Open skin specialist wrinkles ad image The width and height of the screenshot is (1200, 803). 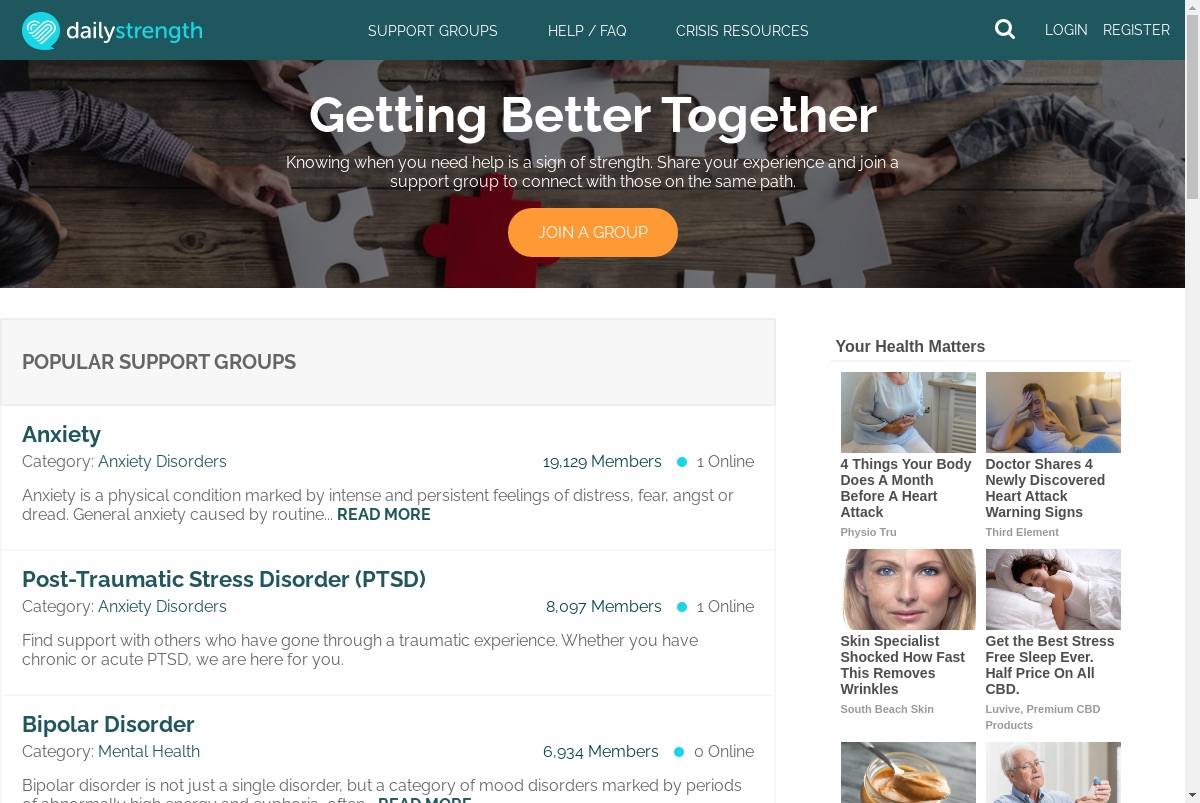coord(908,589)
